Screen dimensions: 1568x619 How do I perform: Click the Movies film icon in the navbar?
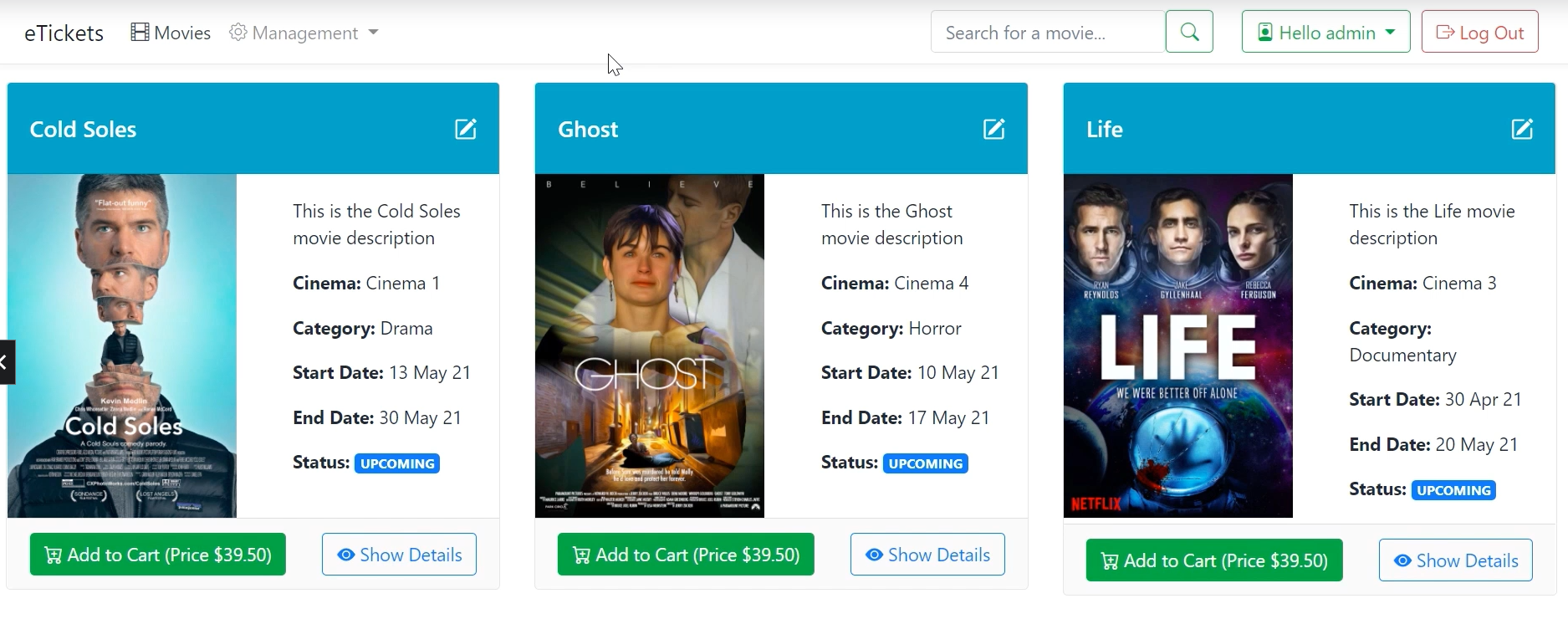139,30
